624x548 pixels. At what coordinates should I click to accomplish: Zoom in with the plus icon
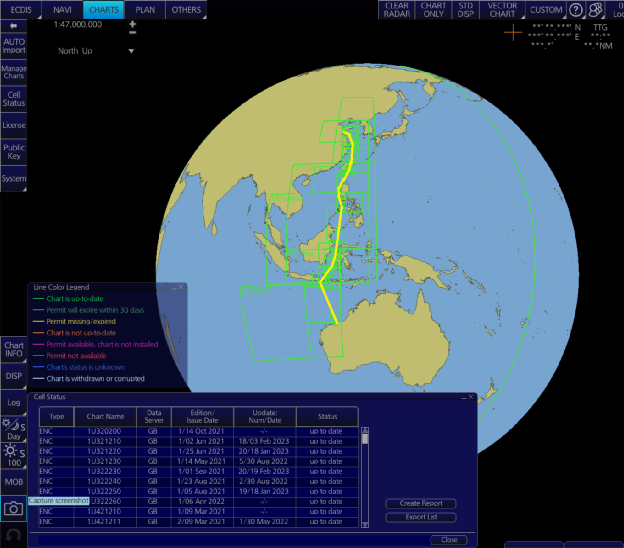[x=133, y=24]
